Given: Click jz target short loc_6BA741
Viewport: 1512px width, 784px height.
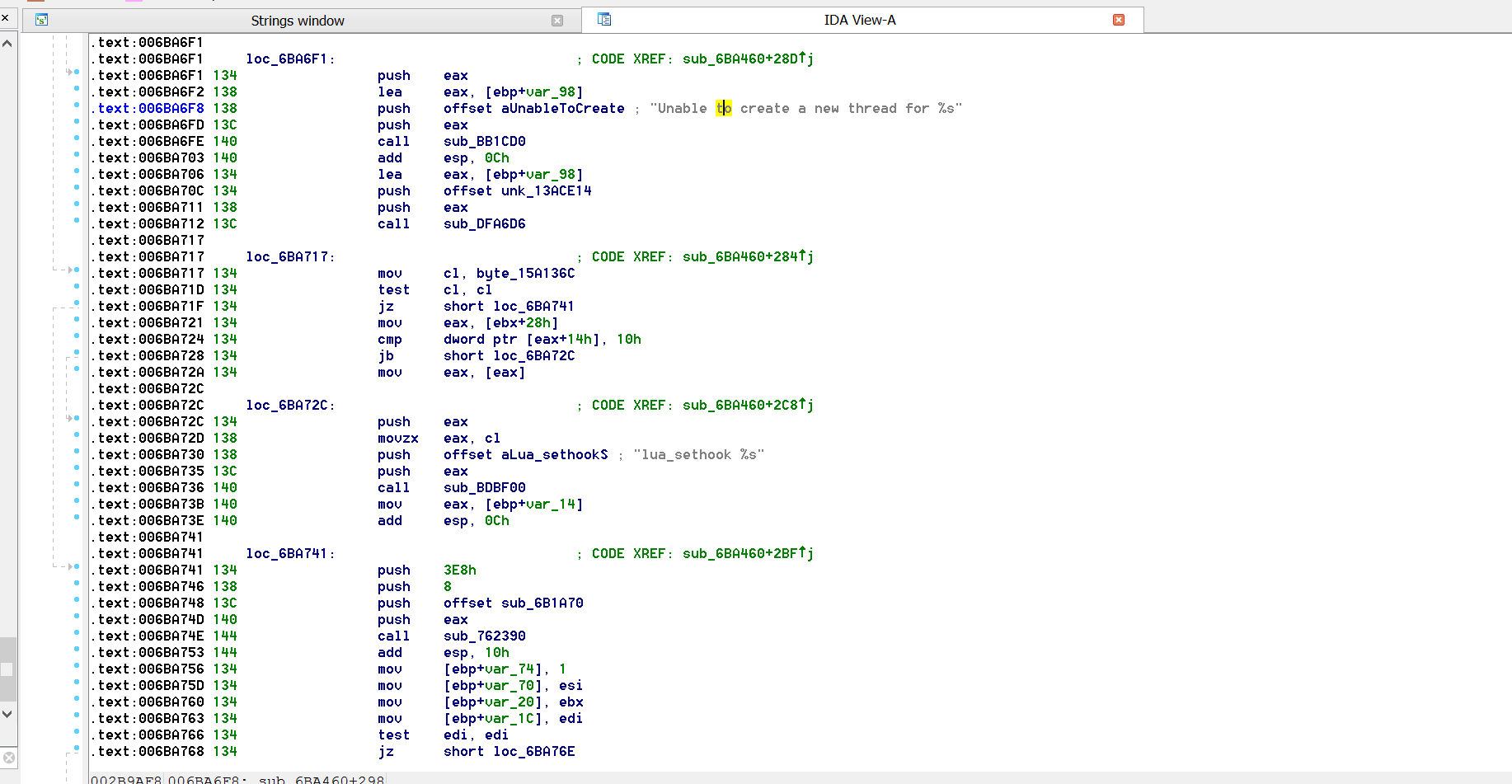Looking at the screenshot, I should 509,307.
